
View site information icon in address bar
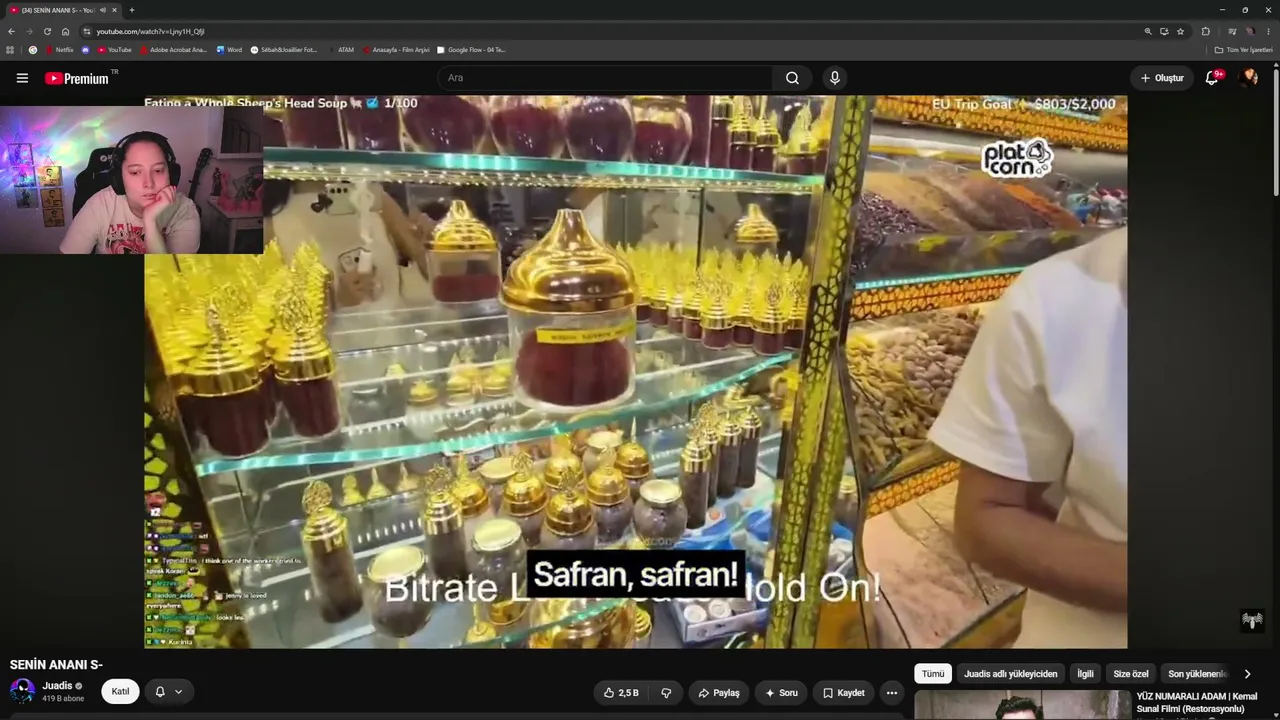click(87, 31)
